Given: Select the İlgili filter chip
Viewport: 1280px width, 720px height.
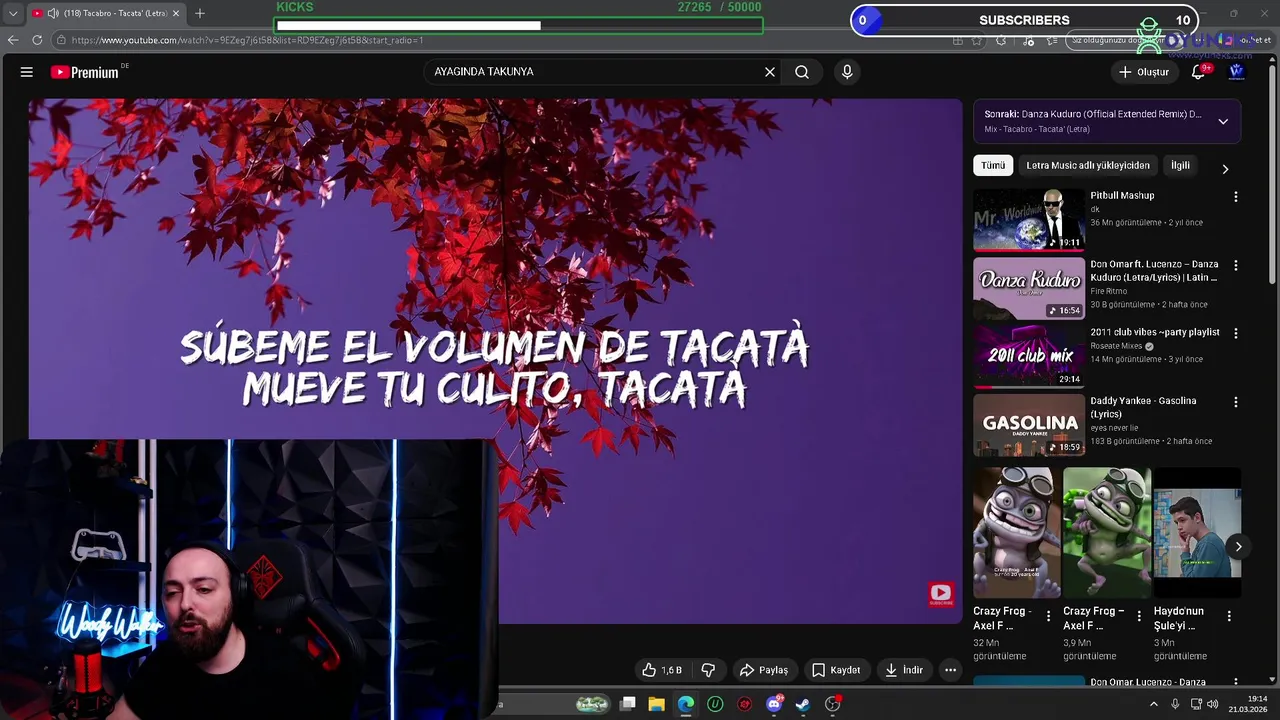Looking at the screenshot, I should [1180, 166].
